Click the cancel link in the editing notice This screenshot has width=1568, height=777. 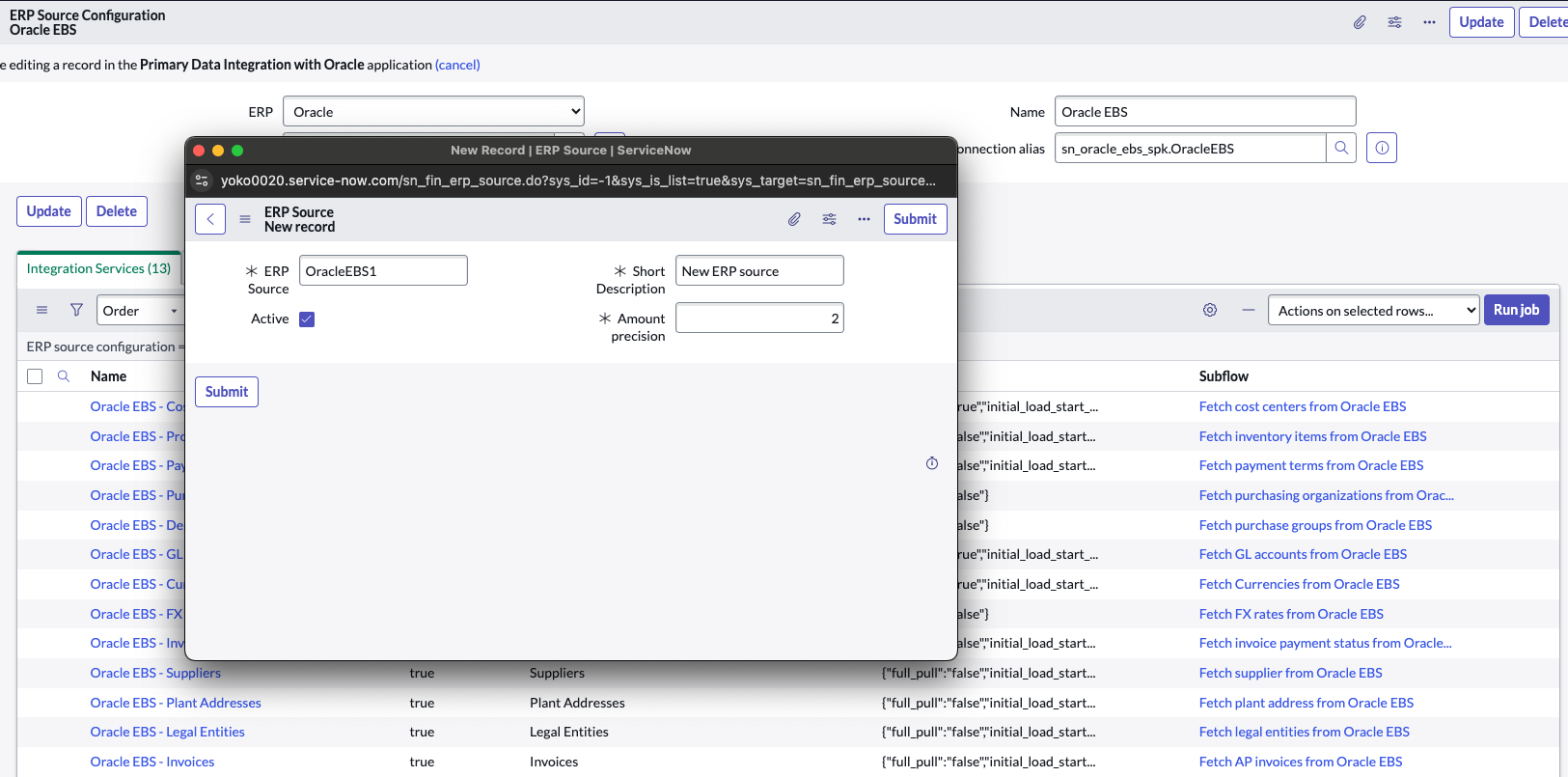click(457, 65)
